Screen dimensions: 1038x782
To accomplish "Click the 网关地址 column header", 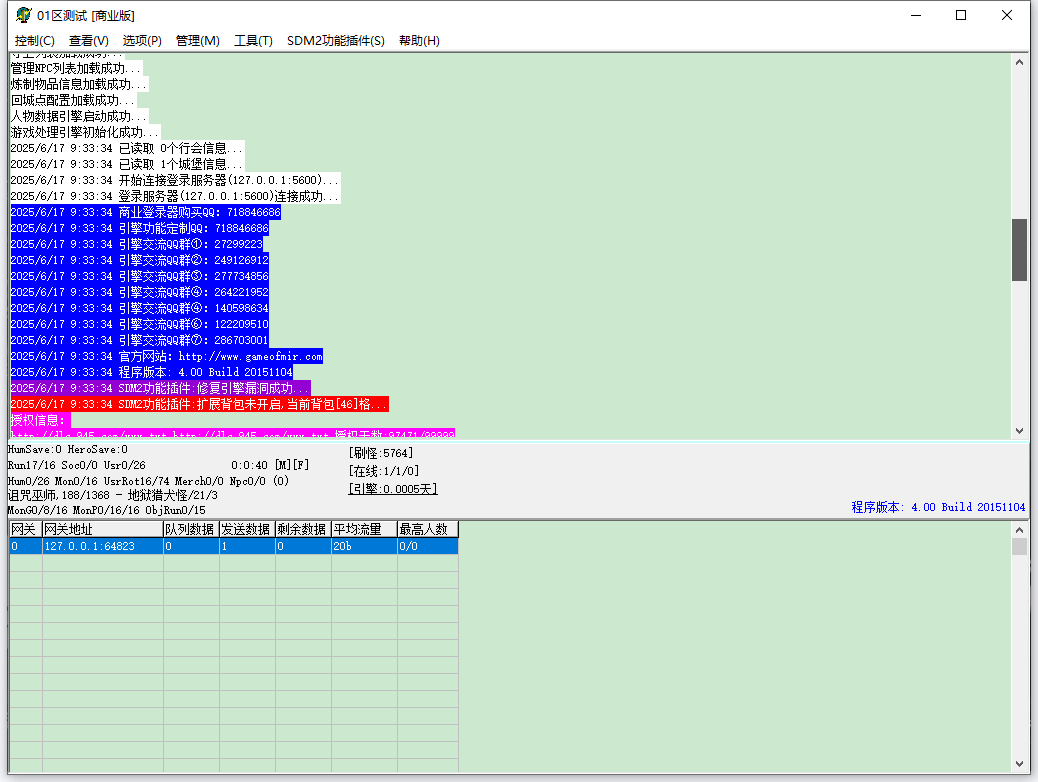I will point(103,529).
